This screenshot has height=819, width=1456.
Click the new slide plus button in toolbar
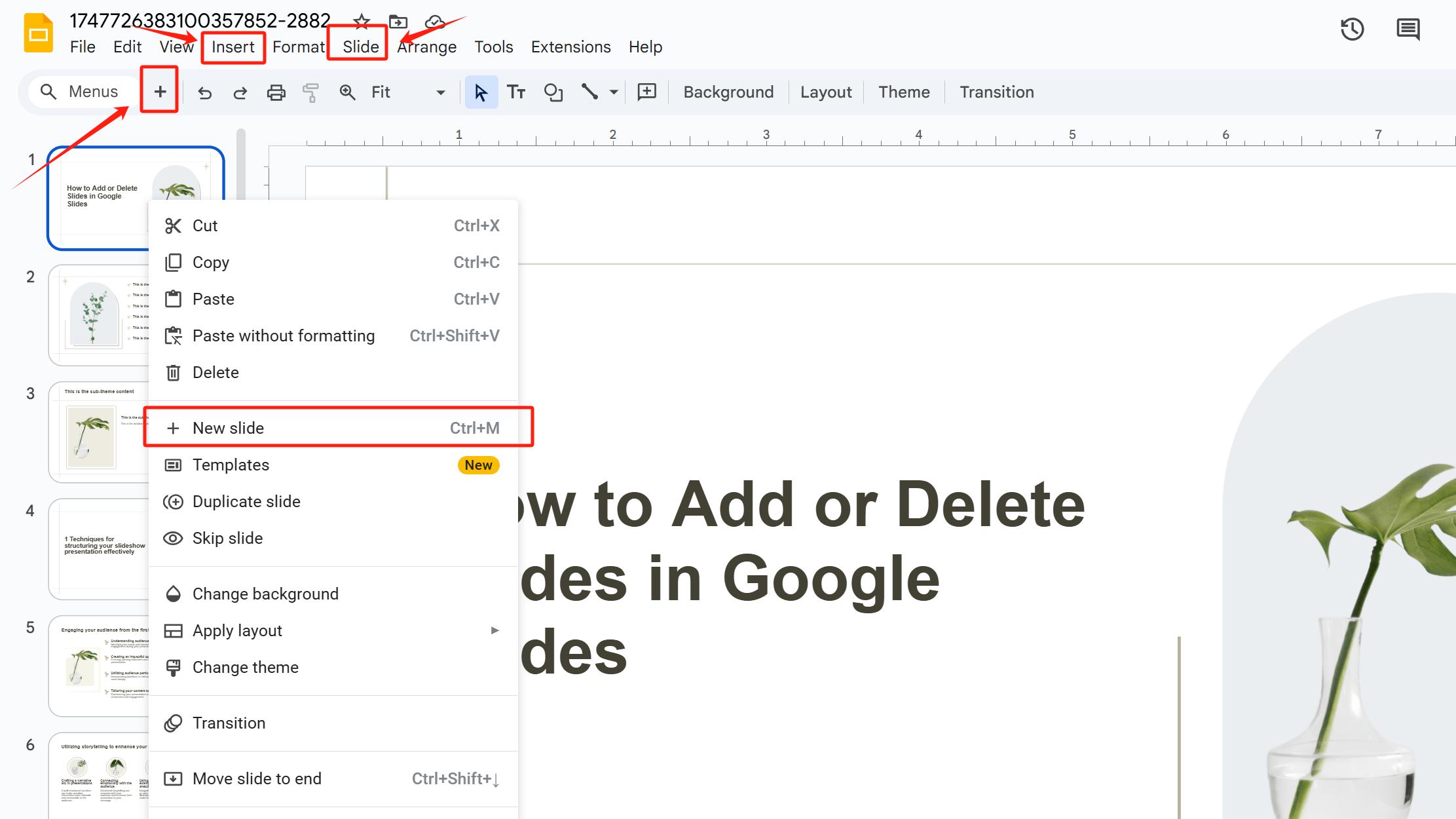160,92
